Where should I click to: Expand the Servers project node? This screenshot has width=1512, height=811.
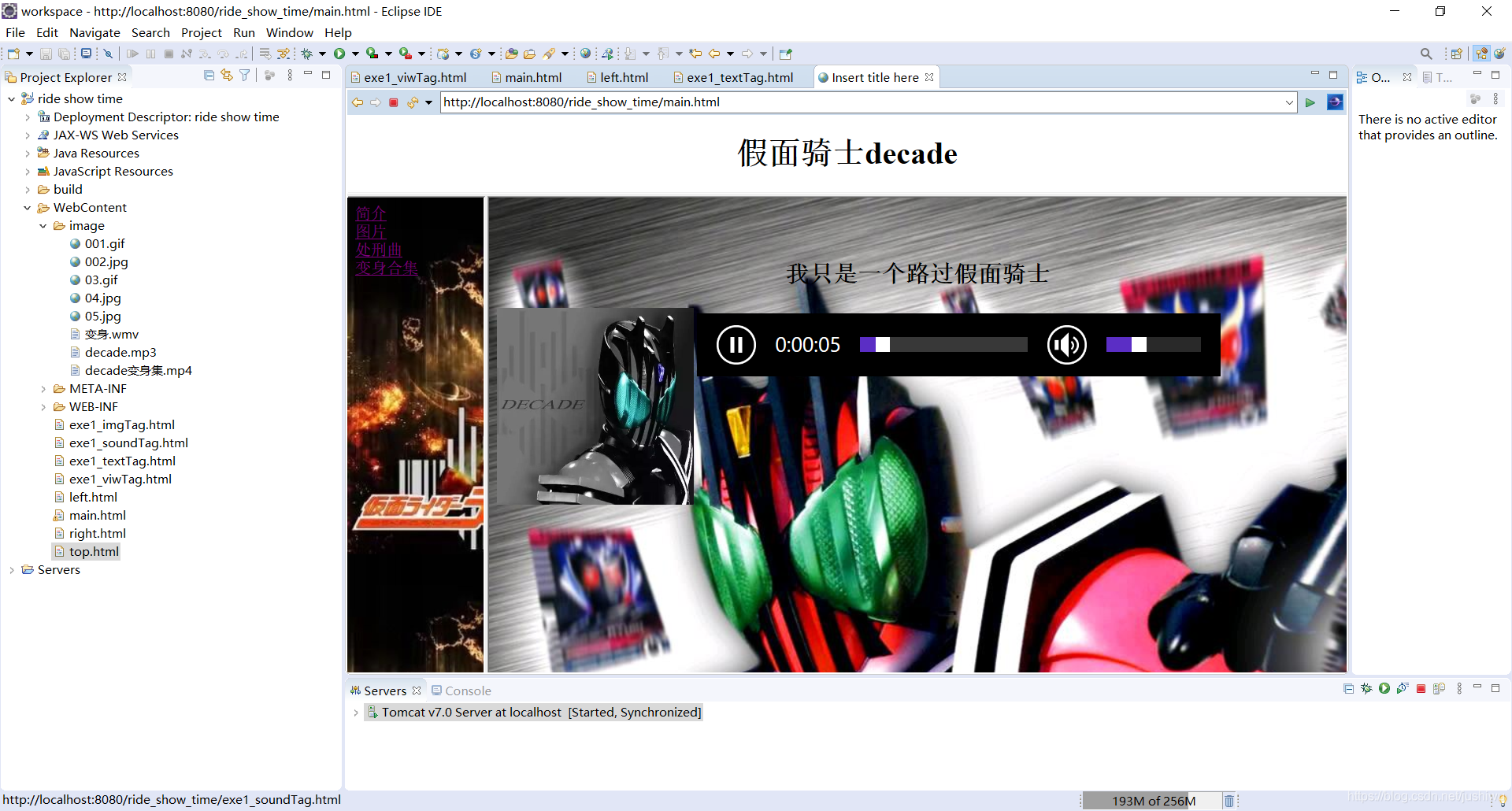pyautogui.click(x=11, y=570)
